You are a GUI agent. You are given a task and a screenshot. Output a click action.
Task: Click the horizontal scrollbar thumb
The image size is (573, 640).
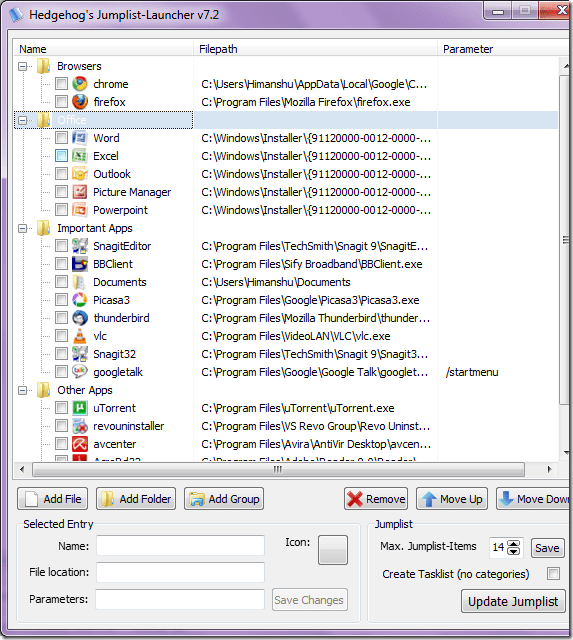click(278, 469)
